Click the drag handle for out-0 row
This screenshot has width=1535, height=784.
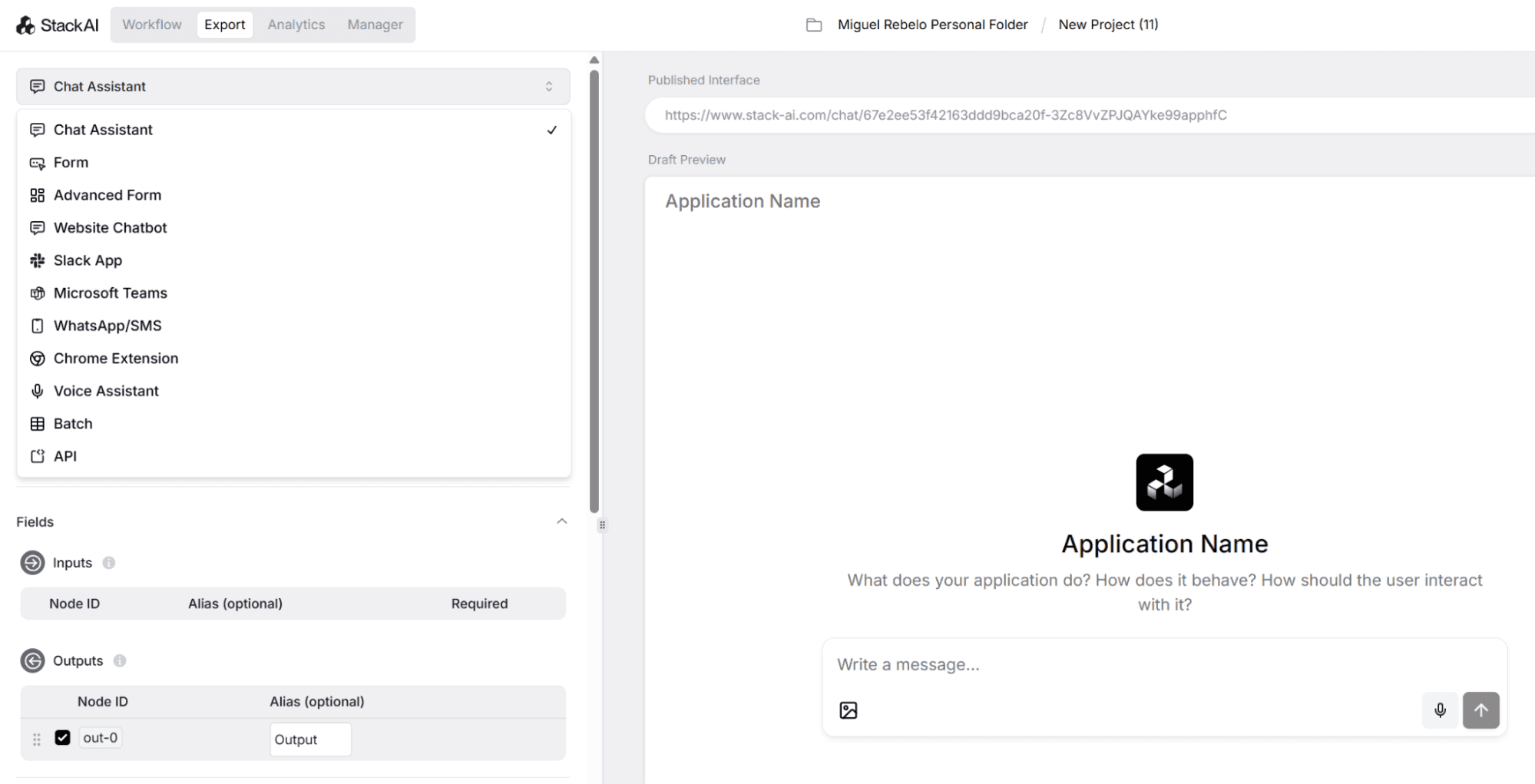(37, 739)
